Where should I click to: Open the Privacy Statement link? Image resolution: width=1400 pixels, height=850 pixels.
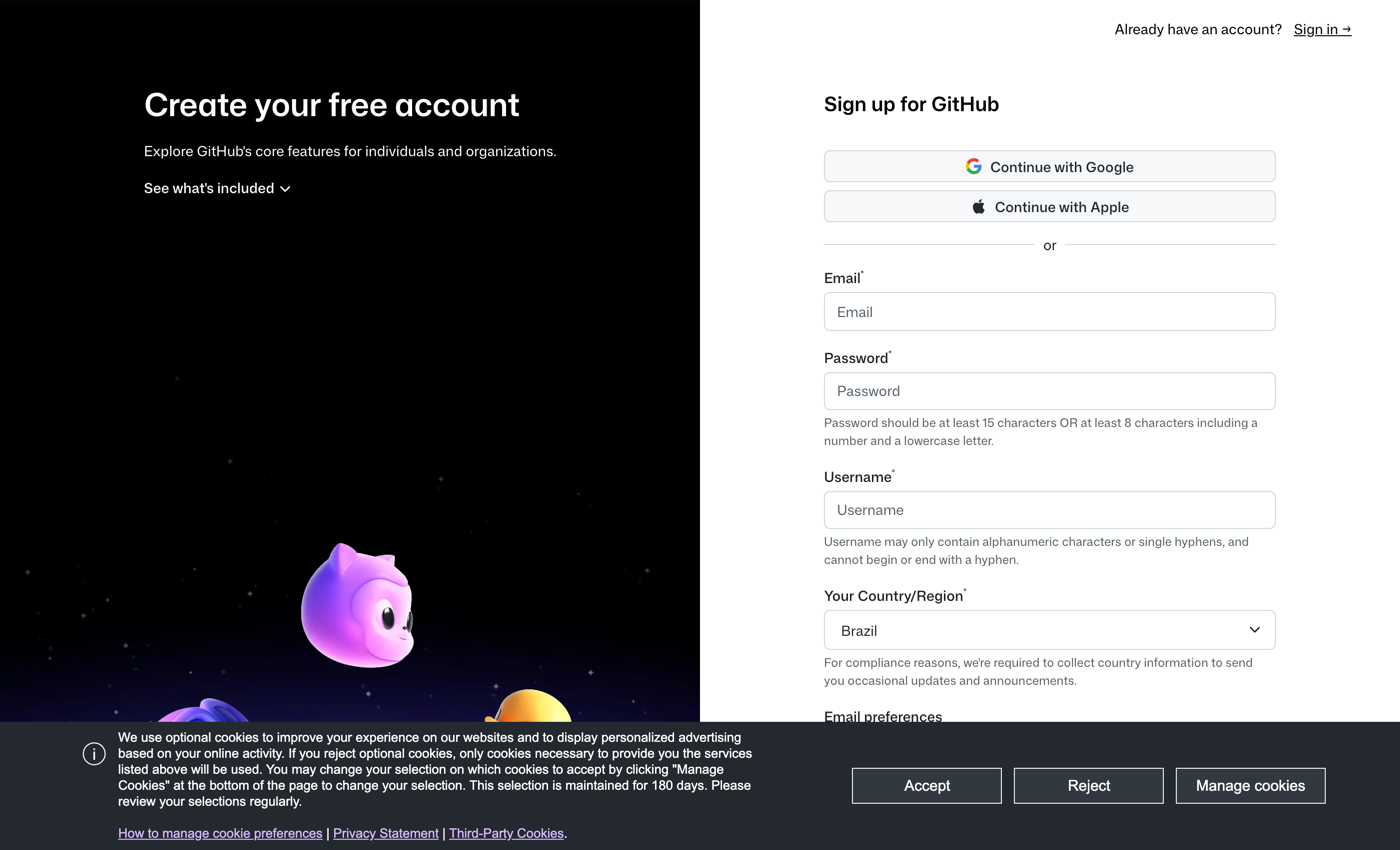point(386,833)
